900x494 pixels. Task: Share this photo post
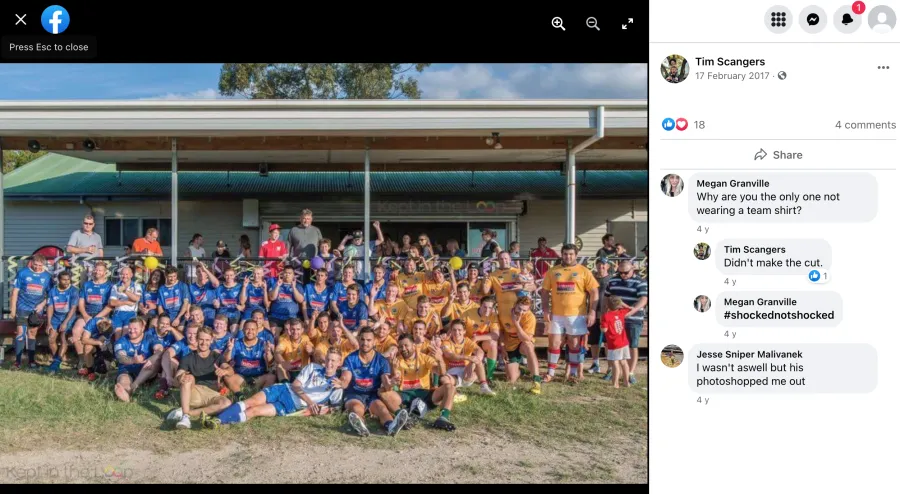click(x=778, y=155)
